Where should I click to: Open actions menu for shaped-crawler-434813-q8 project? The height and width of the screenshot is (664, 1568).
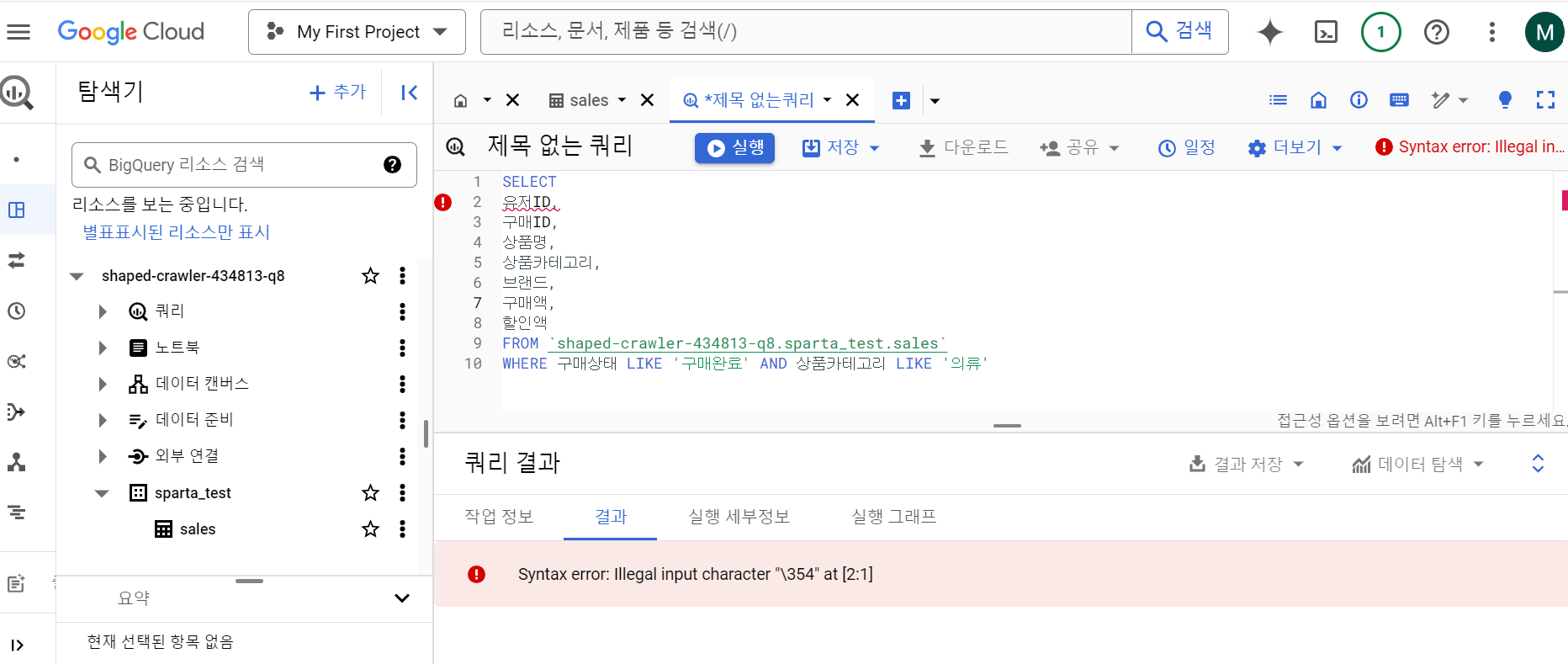click(x=402, y=276)
